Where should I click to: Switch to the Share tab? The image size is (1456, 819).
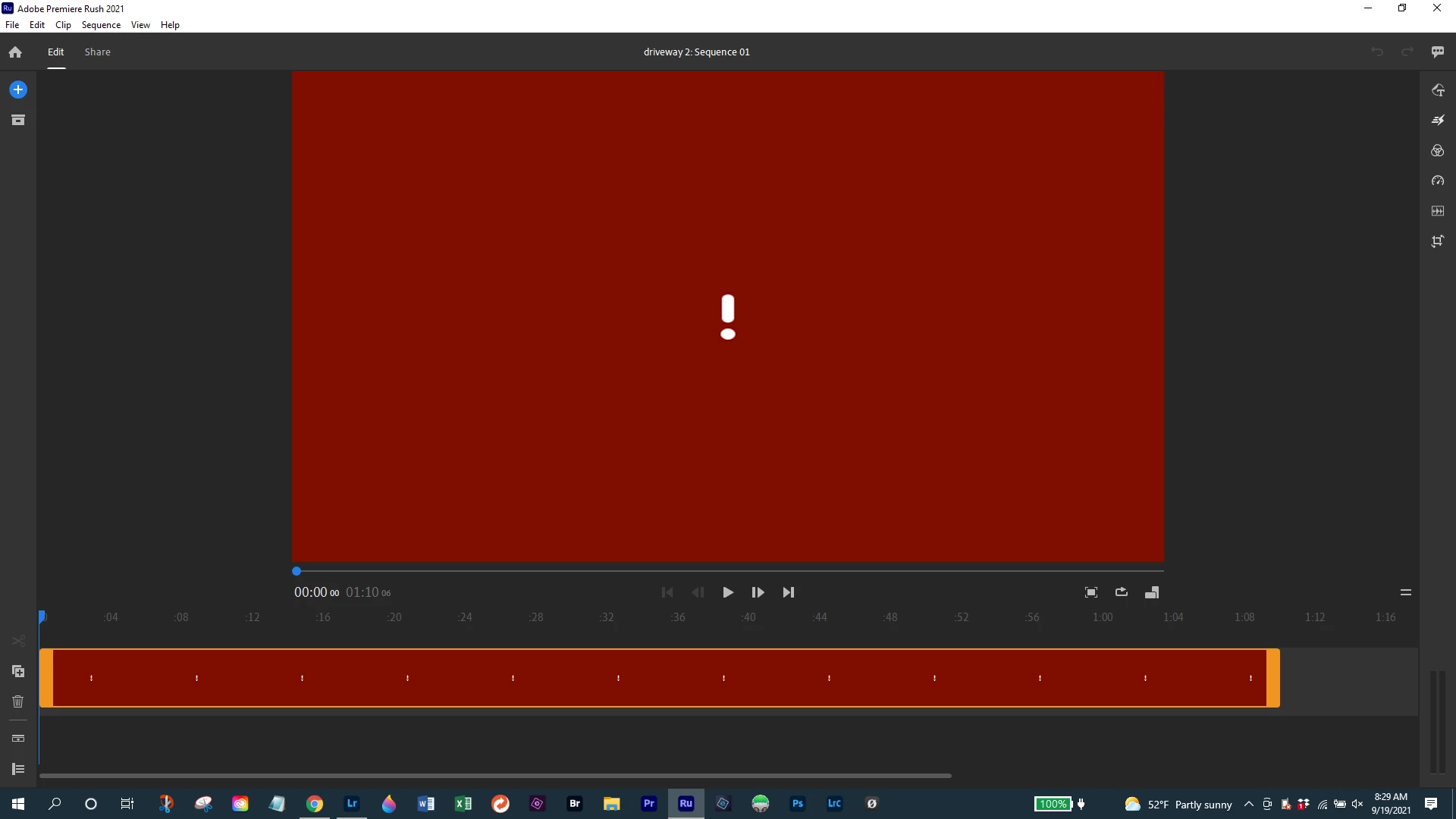click(x=97, y=52)
